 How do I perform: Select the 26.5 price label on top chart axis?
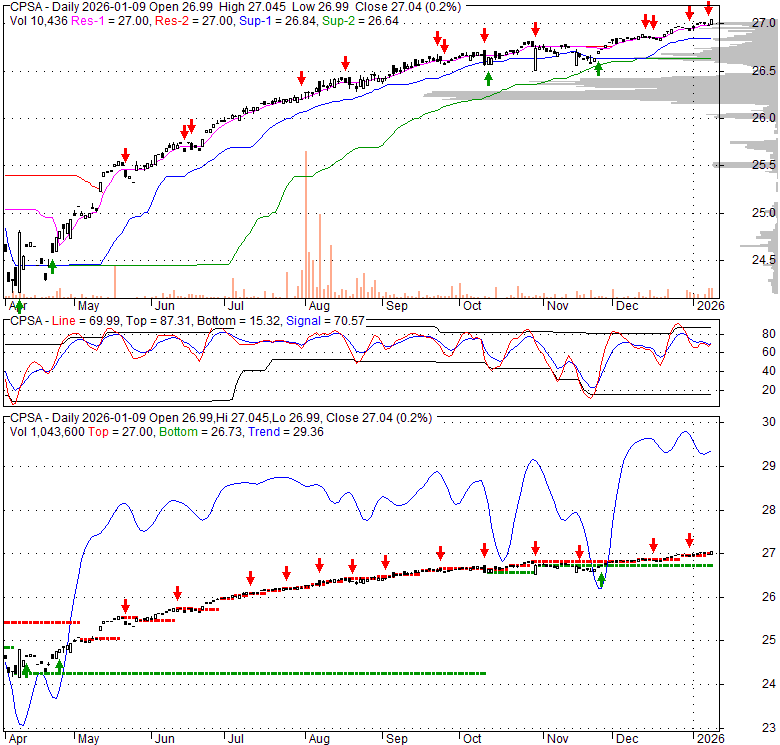[x=763, y=71]
